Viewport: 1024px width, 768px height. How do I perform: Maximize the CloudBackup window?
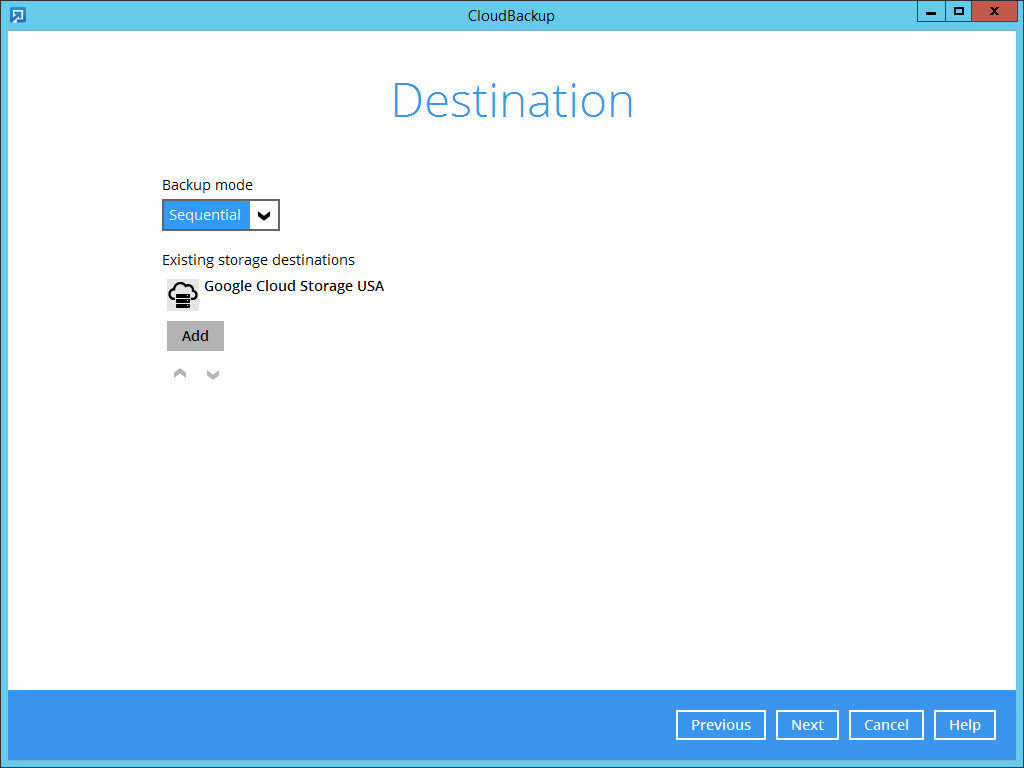pos(959,12)
